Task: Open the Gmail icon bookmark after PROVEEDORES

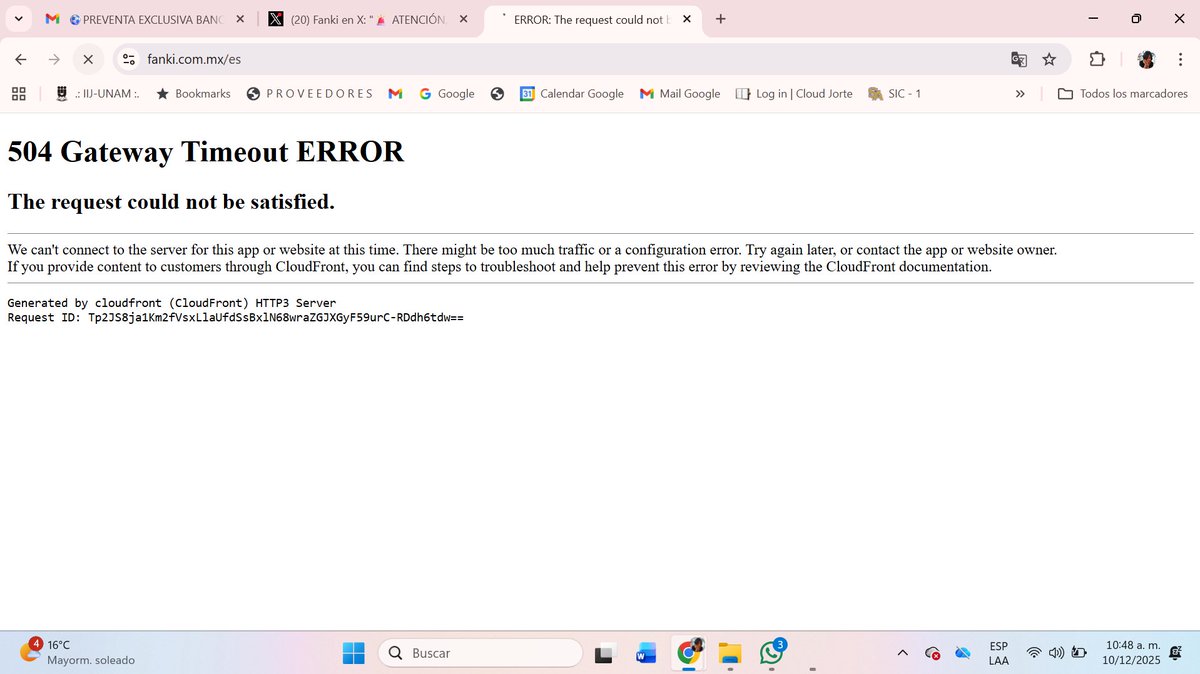Action: [396, 94]
